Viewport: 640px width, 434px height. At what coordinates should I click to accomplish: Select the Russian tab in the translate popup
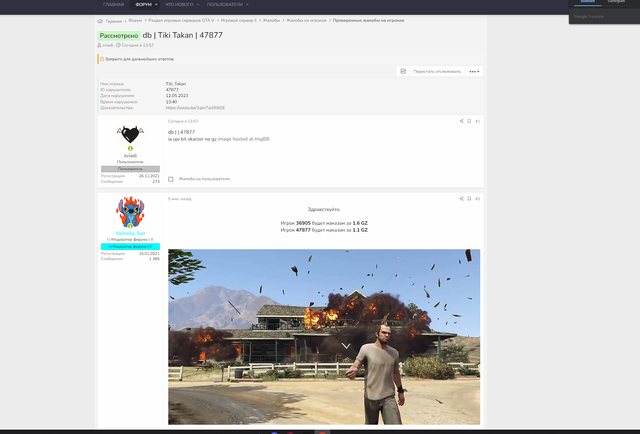coord(587,2)
